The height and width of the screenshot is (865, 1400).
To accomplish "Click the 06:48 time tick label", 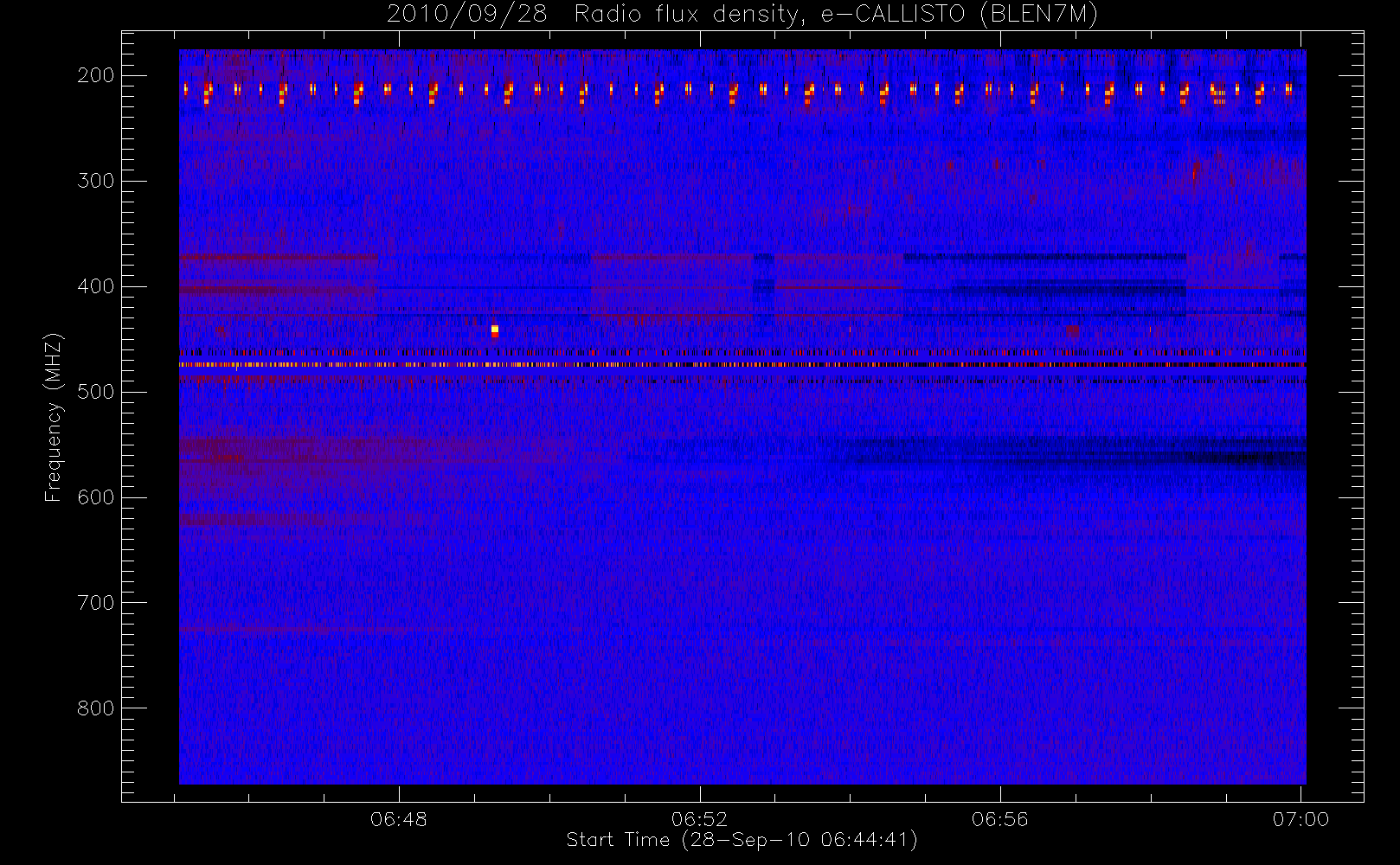I will [399, 819].
